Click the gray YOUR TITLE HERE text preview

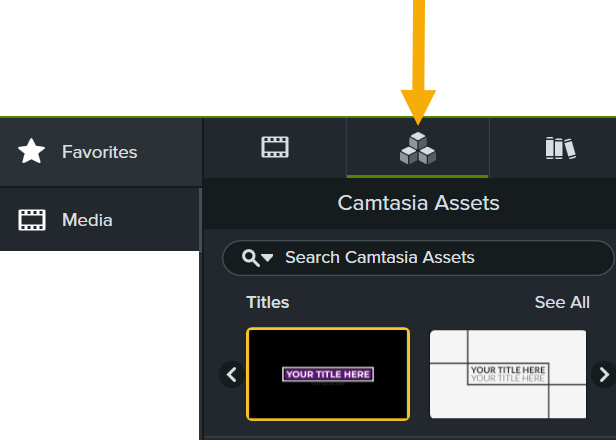[508, 374]
